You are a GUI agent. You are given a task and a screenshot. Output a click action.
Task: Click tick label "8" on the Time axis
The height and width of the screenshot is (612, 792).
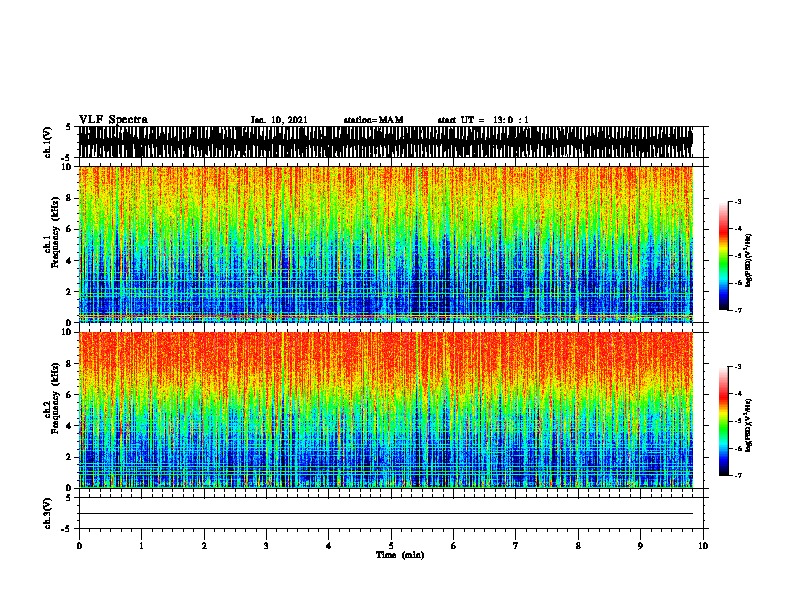(578, 546)
